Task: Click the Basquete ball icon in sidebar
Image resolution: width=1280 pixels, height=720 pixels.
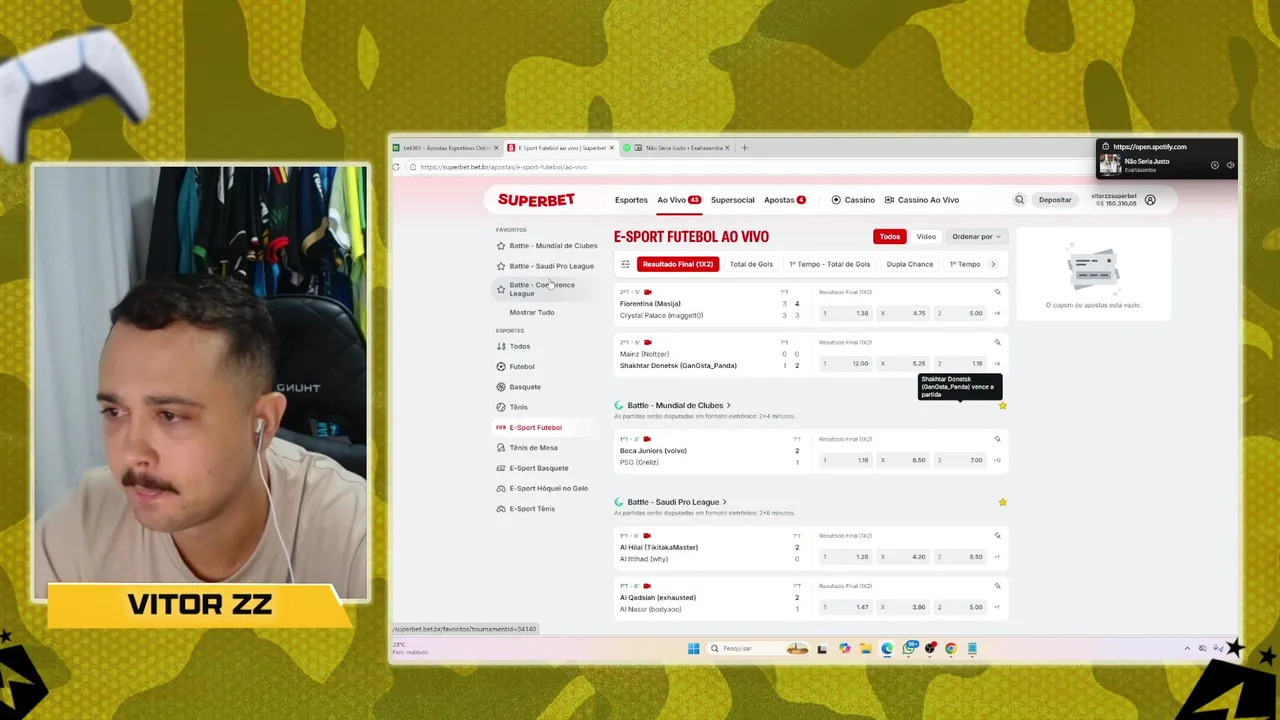Action: (501, 387)
